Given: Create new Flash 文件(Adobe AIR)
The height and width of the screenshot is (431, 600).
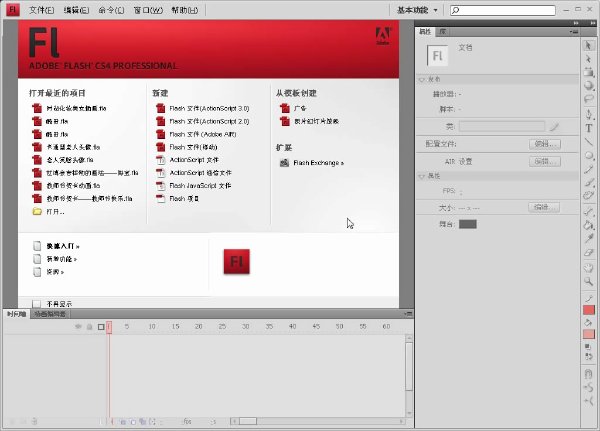Looking at the screenshot, I should tap(203, 134).
